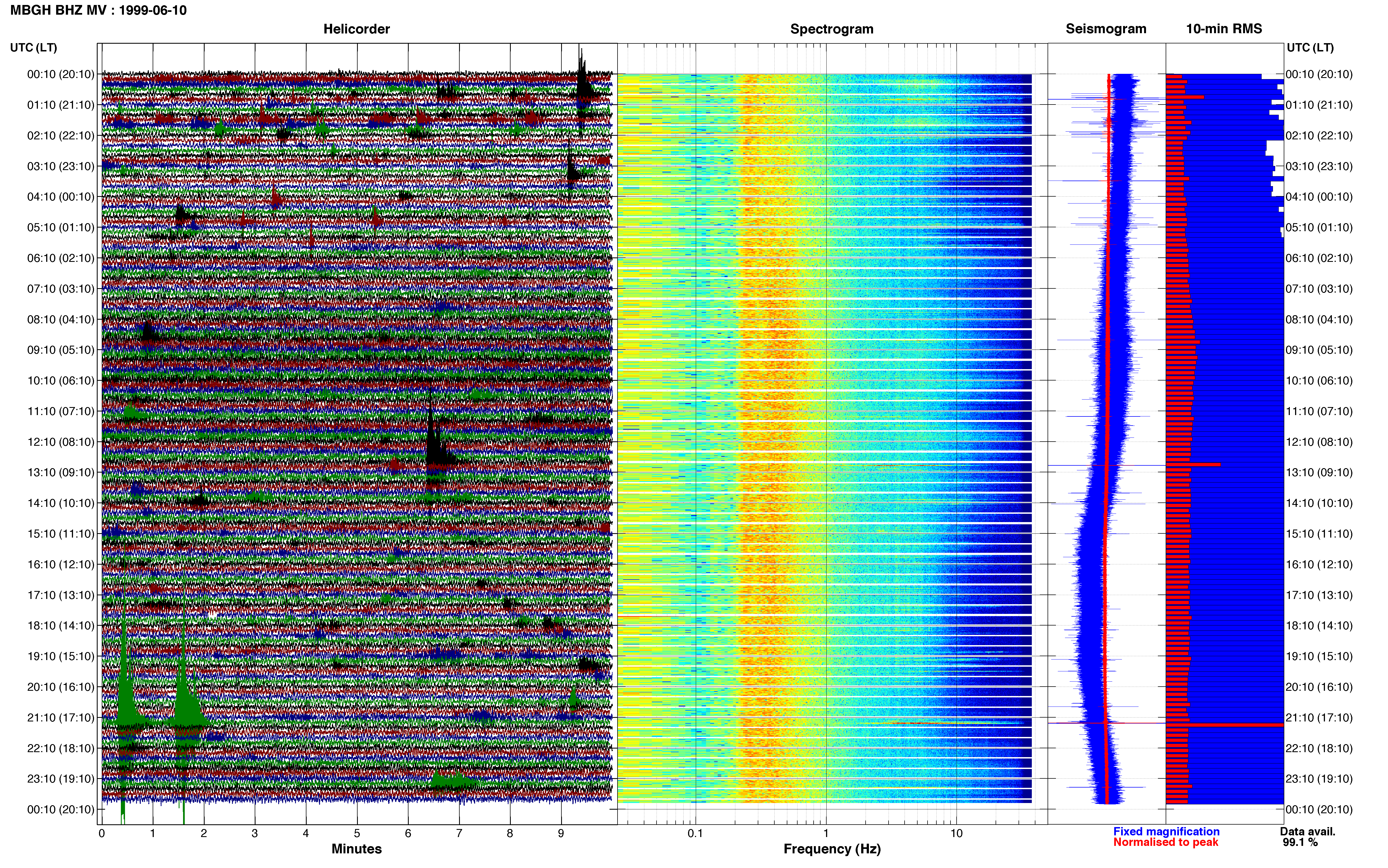Viewport: 1388px width, 868px height.
Task: Click the 'Seismogram' panel heading
Action: (x=1106, y=29)
